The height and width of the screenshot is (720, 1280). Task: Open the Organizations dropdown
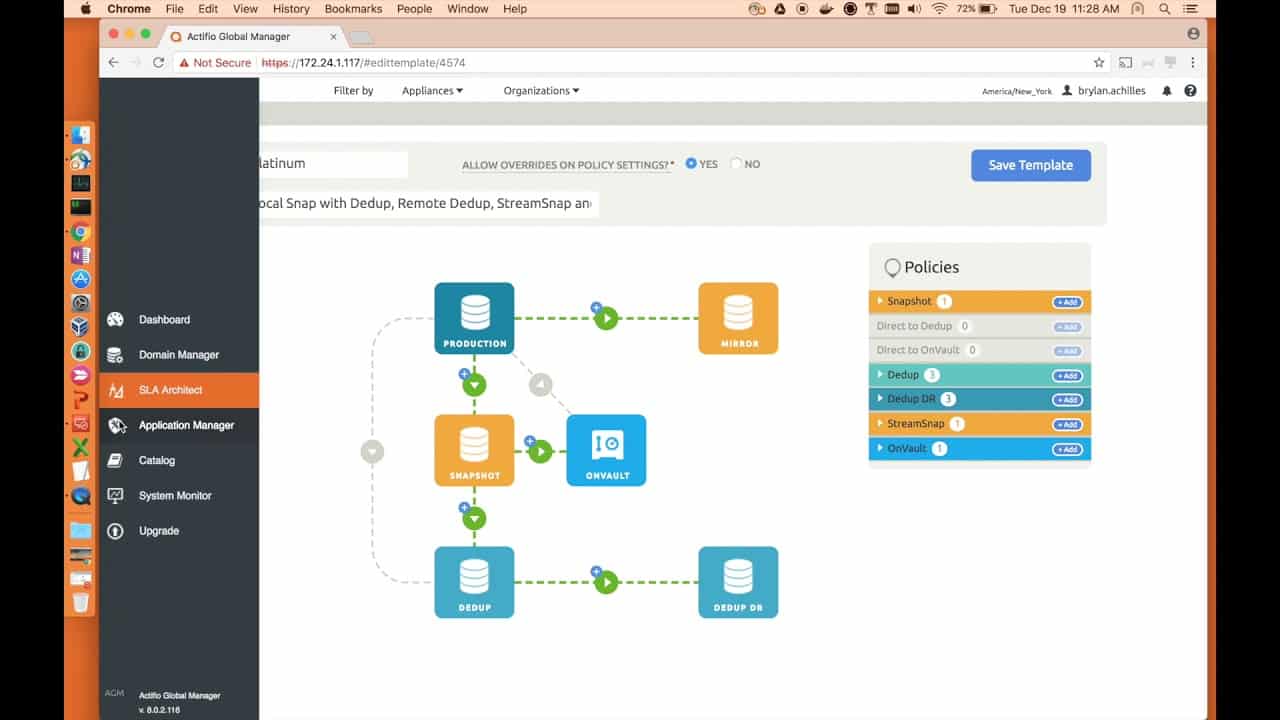click(x=541, y=91)
